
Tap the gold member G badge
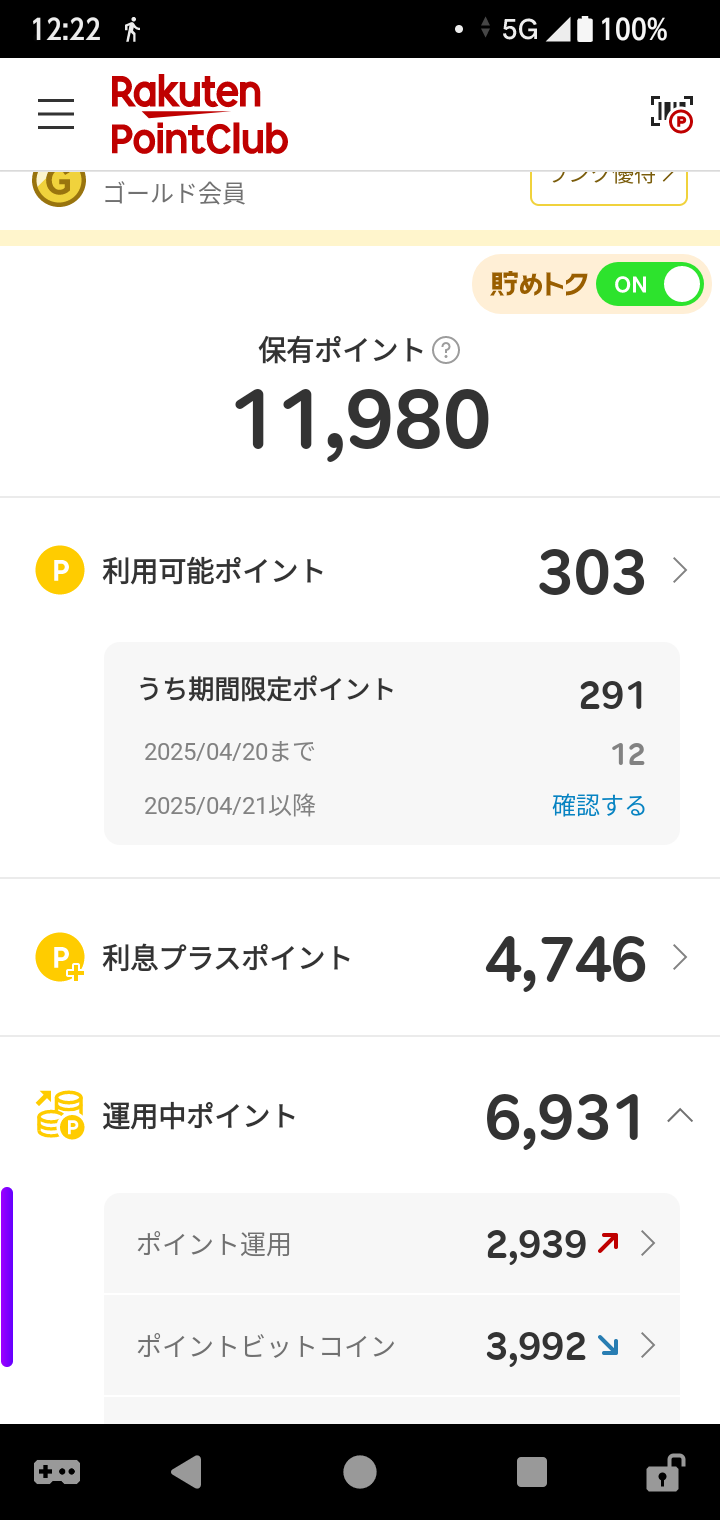[58, 187]
